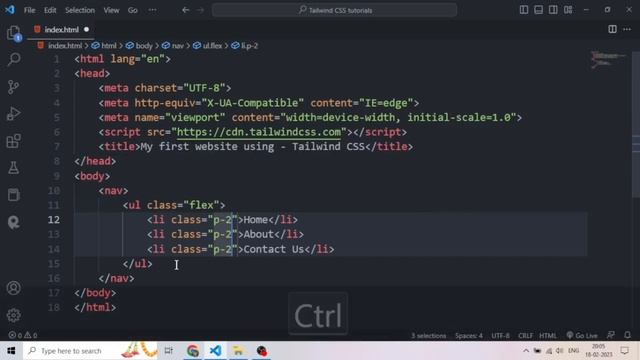Image resolution: width=640 pixels, height=360 pixels.
Task: Go back with the navigation arrow
Action: click(x=185, y=10)
